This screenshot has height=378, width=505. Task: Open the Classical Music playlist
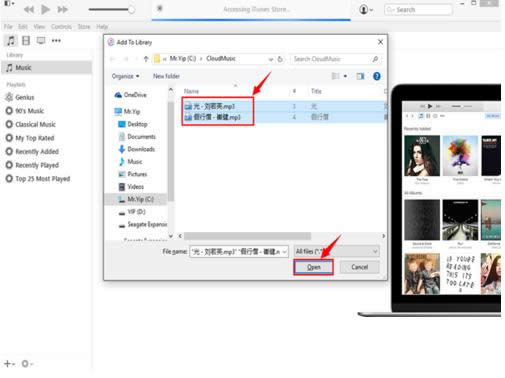31,124
